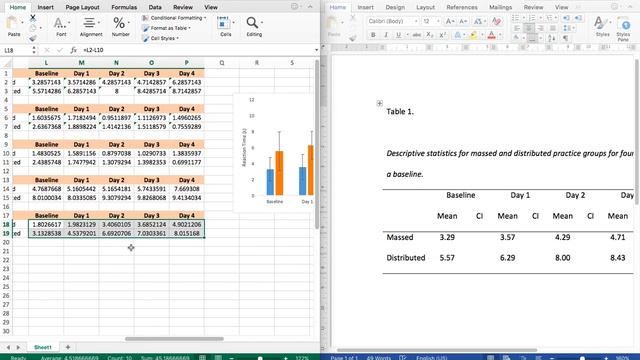Viewport: 640px width, 360px height.
Task: Select column L header in Excel
Action: (x=46, y=63)
